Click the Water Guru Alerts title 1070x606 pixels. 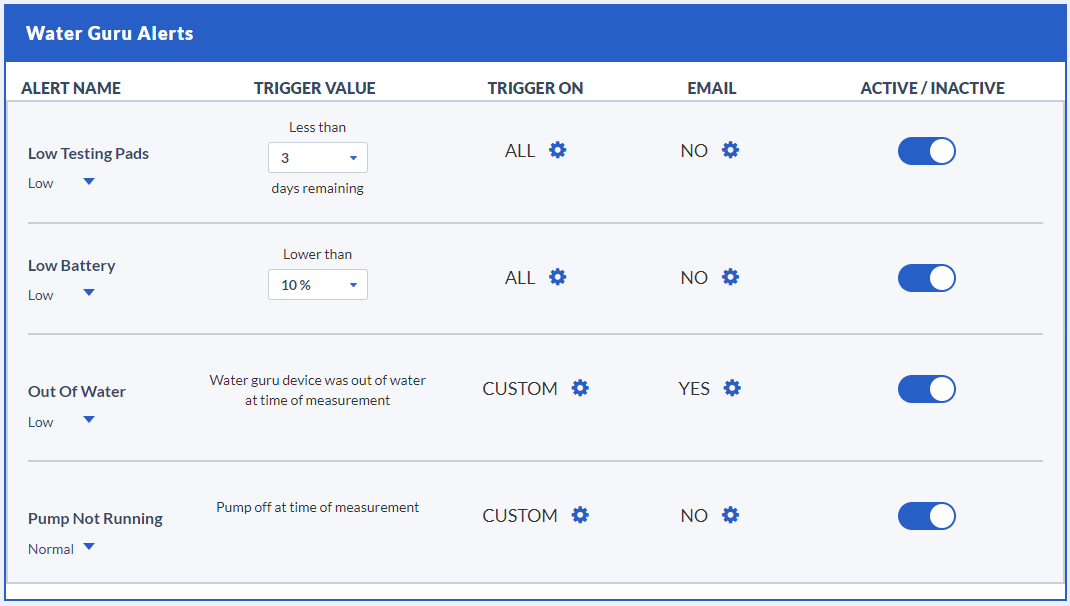click(110, 33)
